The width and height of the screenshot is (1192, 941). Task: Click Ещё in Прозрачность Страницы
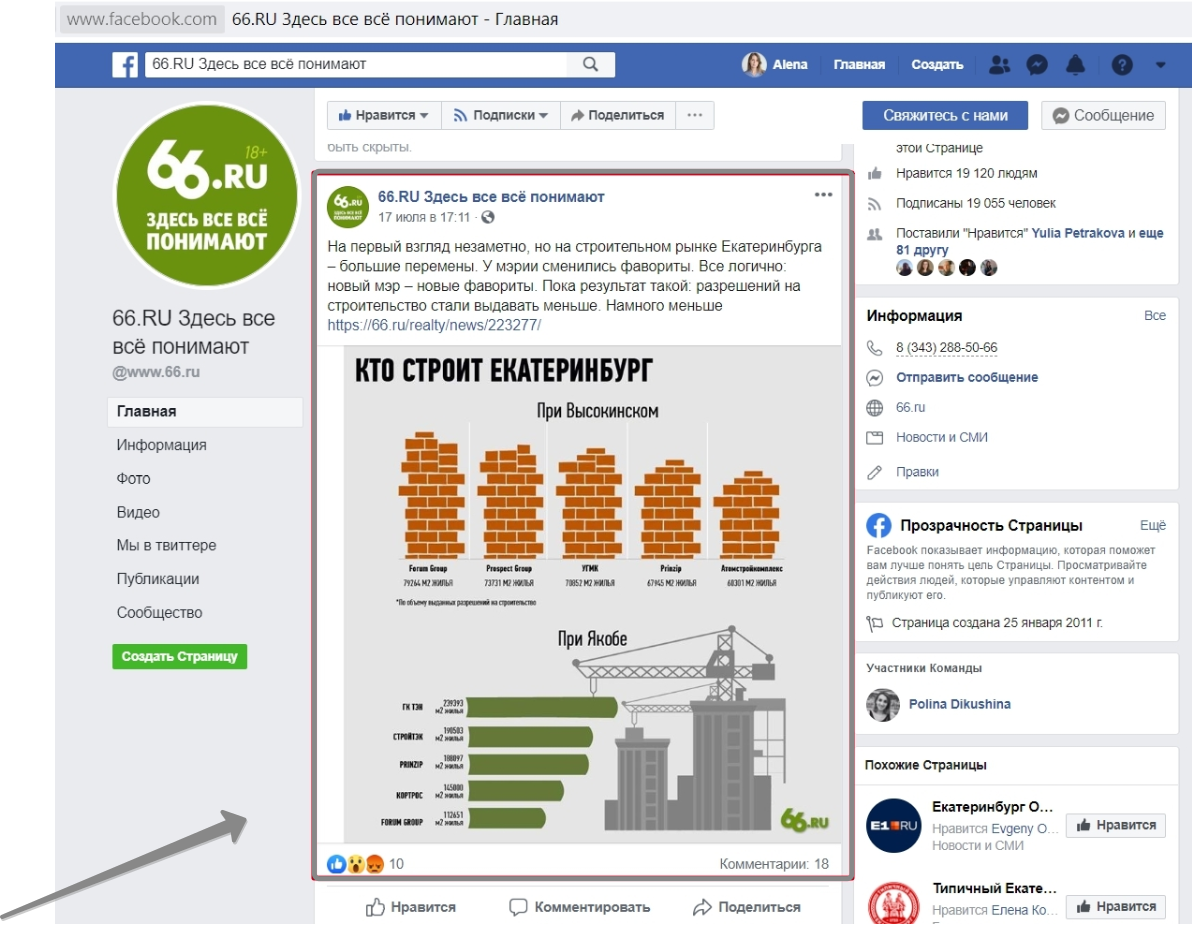1152,526
